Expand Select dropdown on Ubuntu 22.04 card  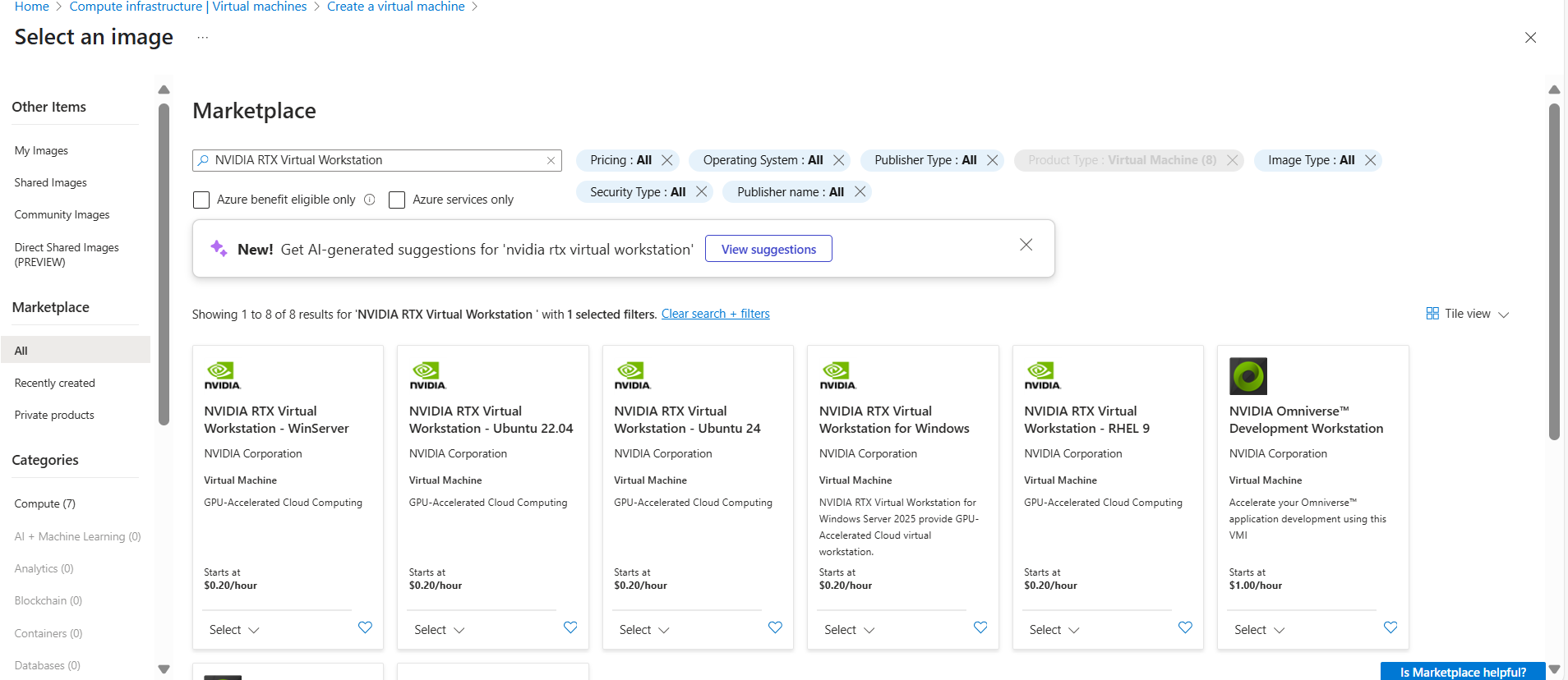tap(440, 630)
